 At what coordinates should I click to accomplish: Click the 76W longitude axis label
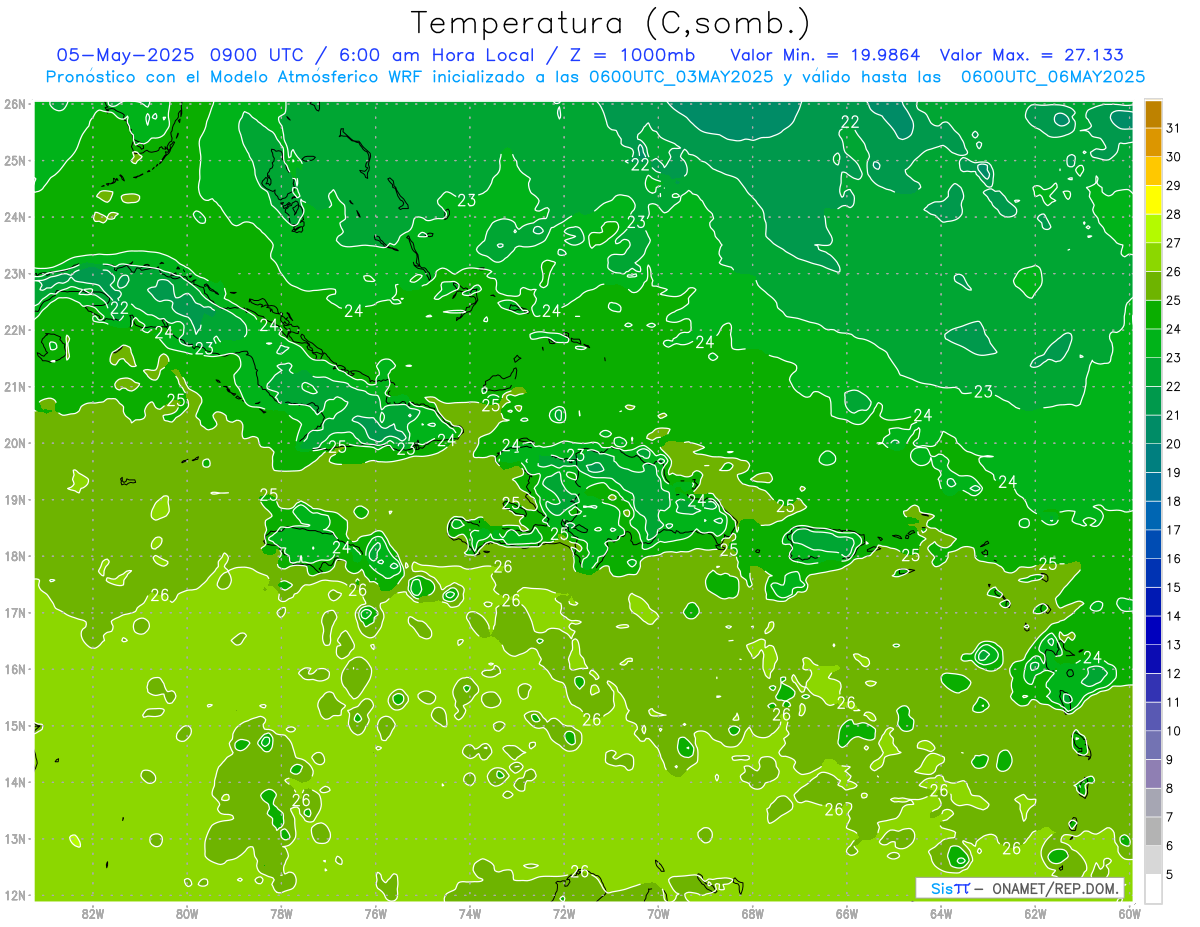pos(375,913)
